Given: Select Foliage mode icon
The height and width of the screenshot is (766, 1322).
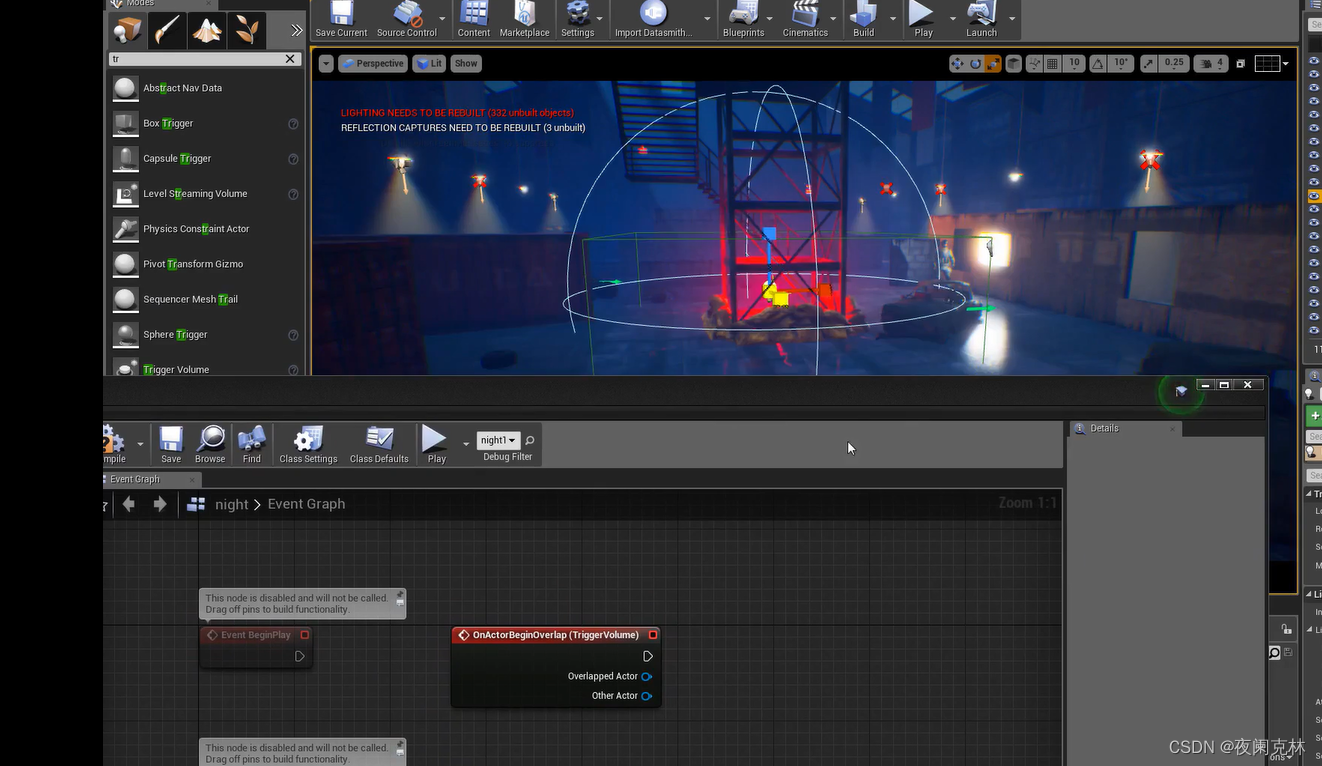Looking at the screenshot, I should tap(246, 31).
